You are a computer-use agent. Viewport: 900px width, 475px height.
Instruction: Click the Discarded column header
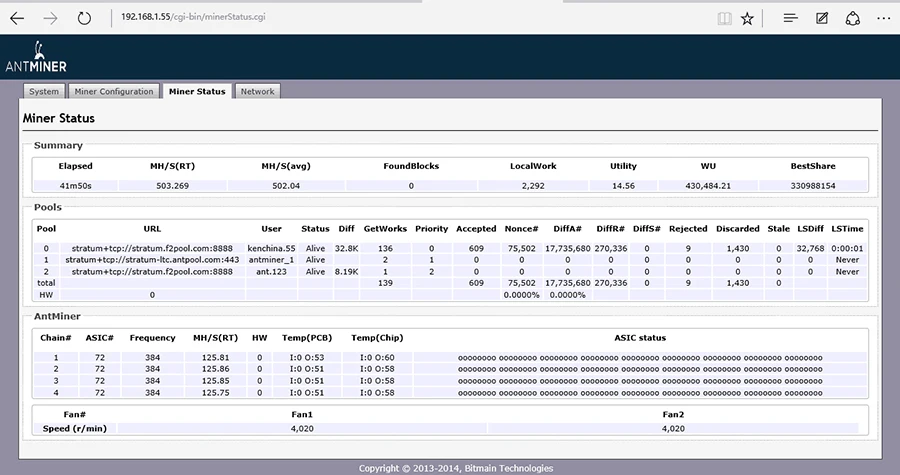point(738,228)
